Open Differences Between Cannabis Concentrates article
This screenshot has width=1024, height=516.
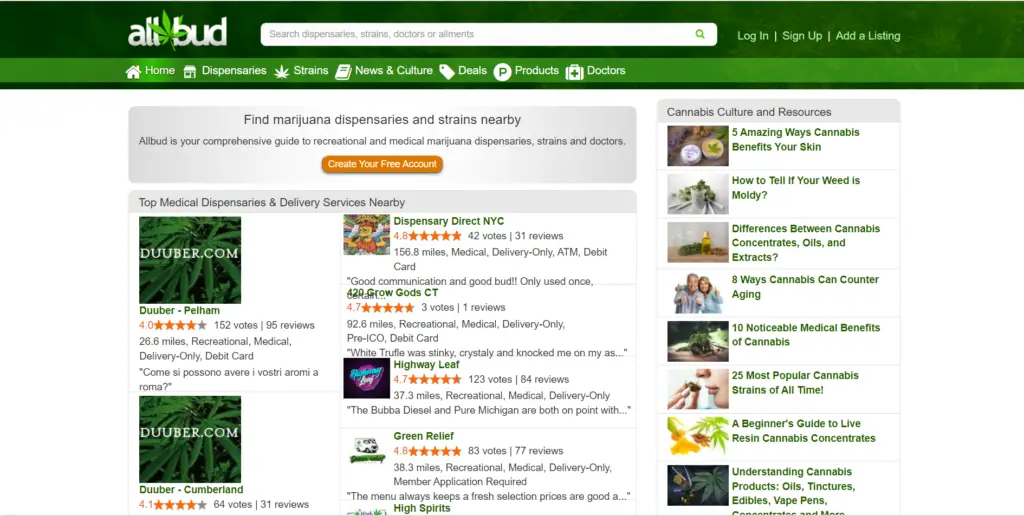coord(806,242)
